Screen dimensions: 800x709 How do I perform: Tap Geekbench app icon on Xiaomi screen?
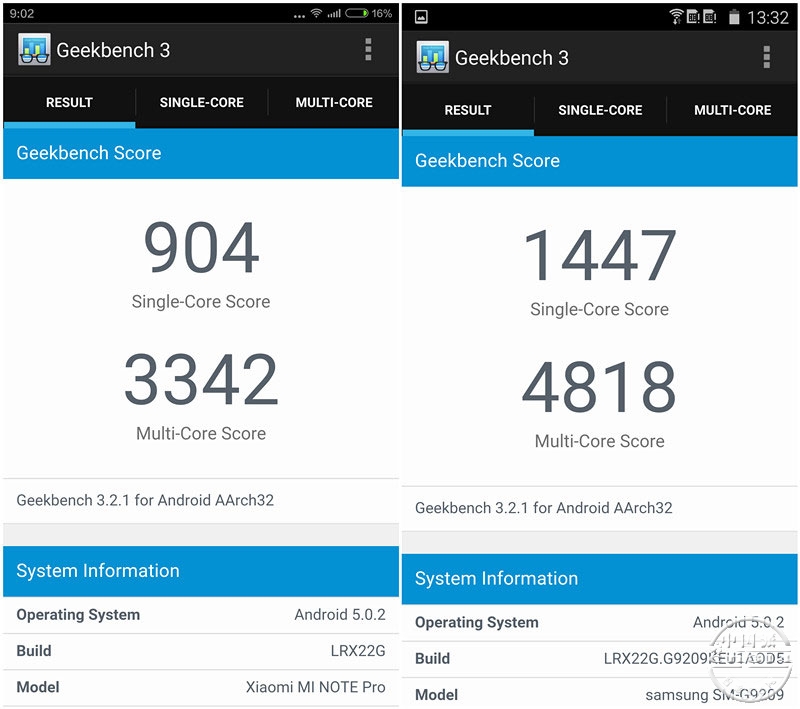tap(34, 49)
